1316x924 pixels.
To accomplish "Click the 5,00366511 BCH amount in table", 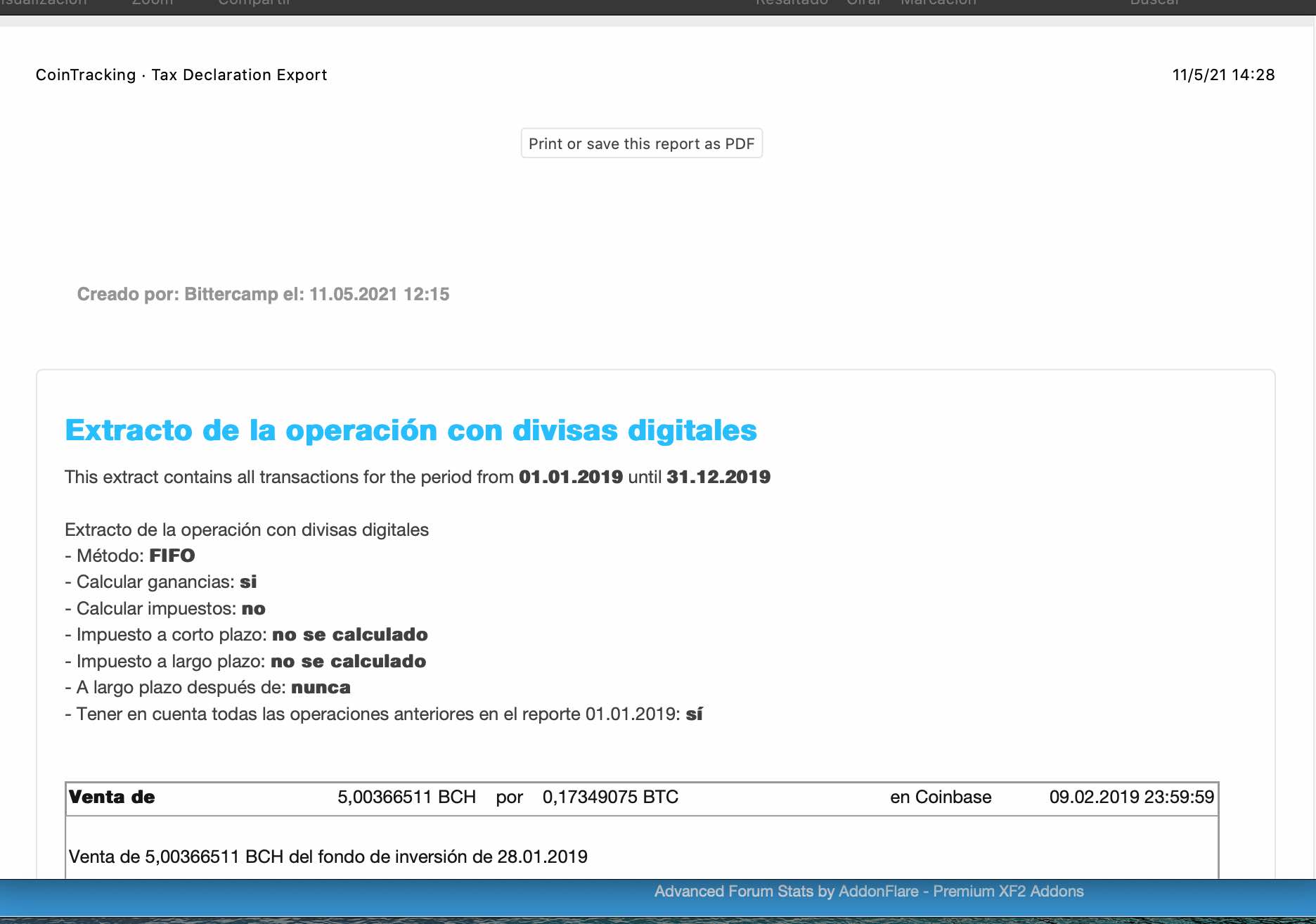I will coord(406,797).
